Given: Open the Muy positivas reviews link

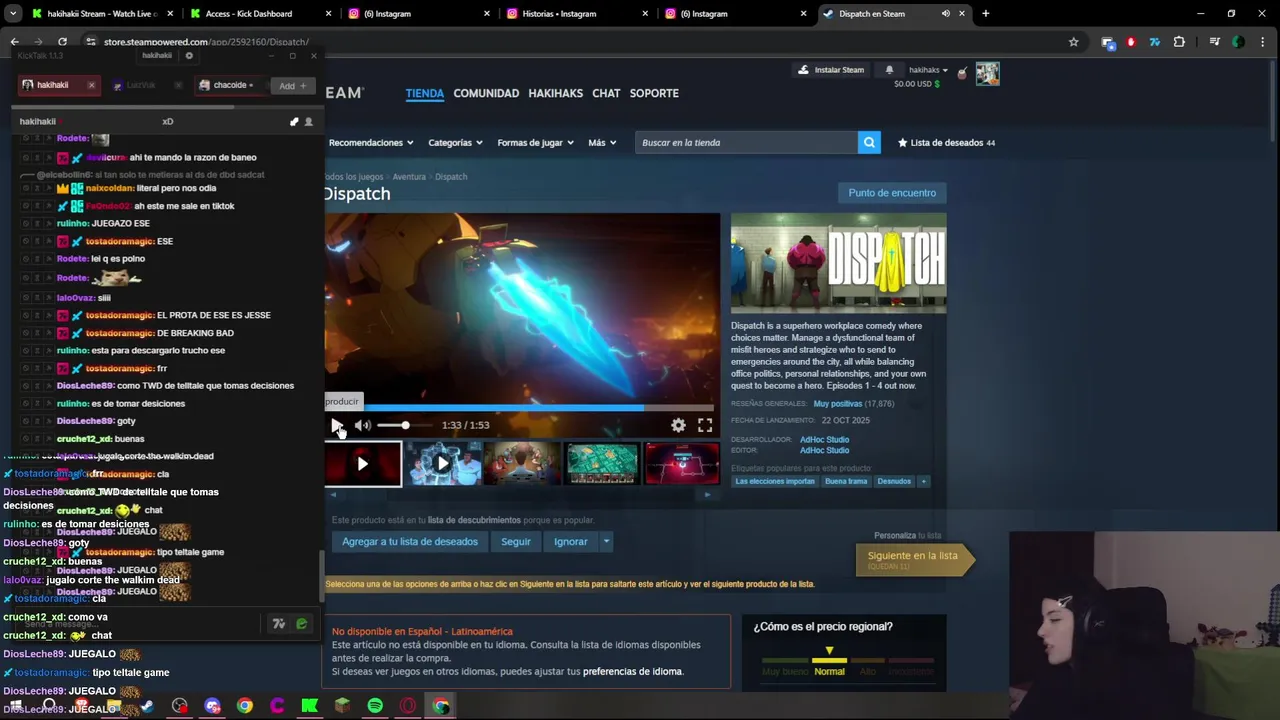Looking at the screenshot, I should [837, 404].
